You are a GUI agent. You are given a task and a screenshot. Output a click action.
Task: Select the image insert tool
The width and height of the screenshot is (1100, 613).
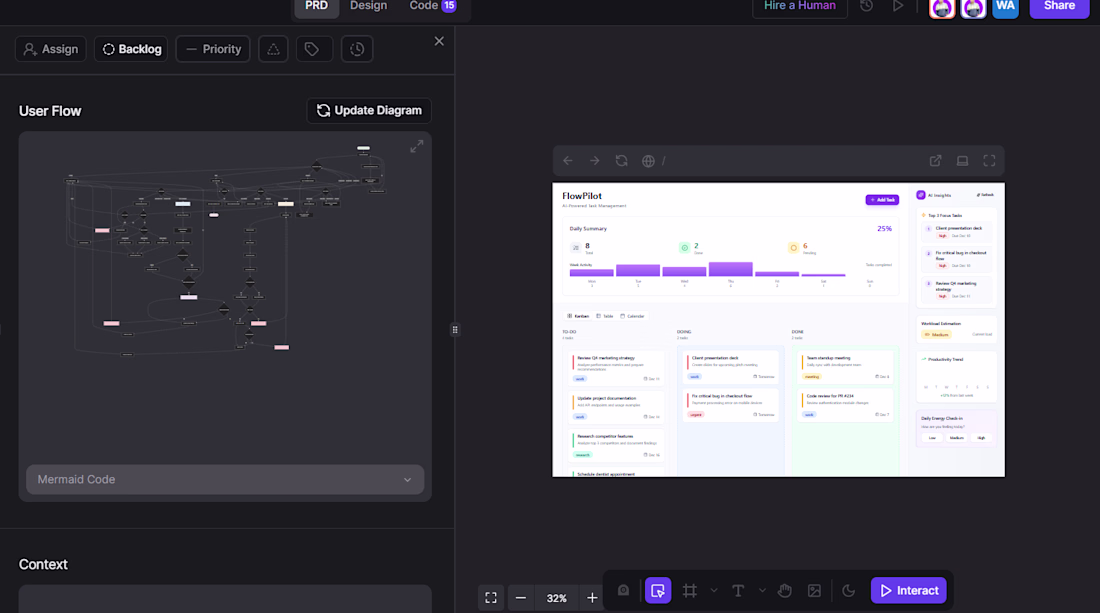tap(814, 591)
